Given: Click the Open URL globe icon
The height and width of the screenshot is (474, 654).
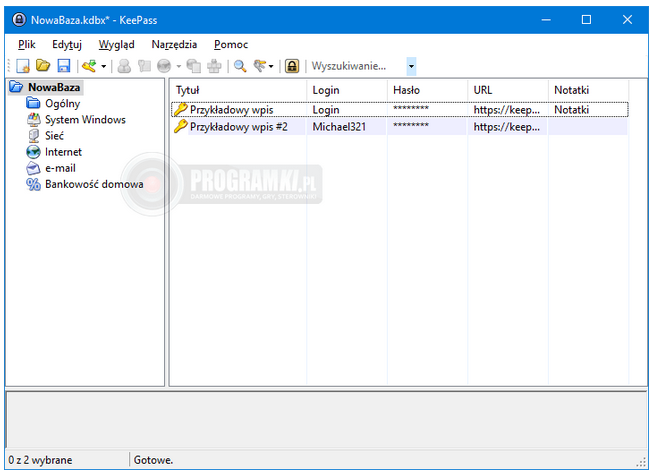Looking at the screenshot, I should point(164,66).
